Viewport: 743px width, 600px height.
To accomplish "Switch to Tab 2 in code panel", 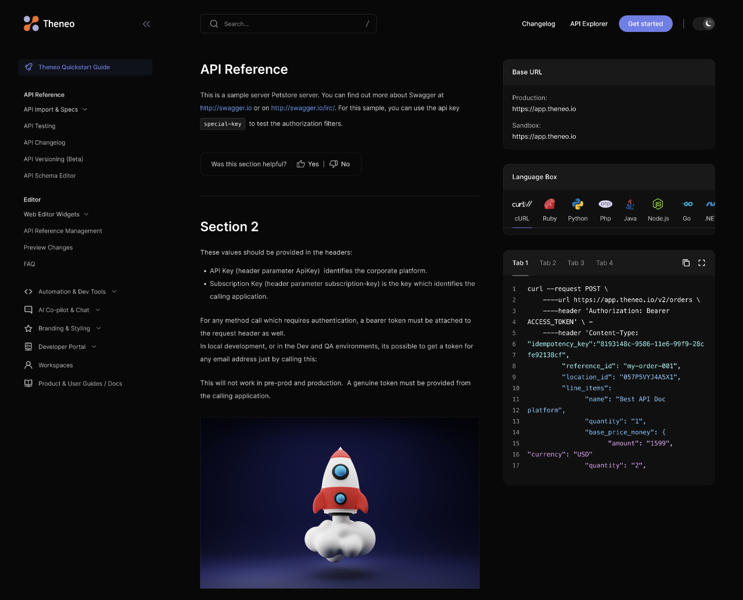I will click(548, 263).
